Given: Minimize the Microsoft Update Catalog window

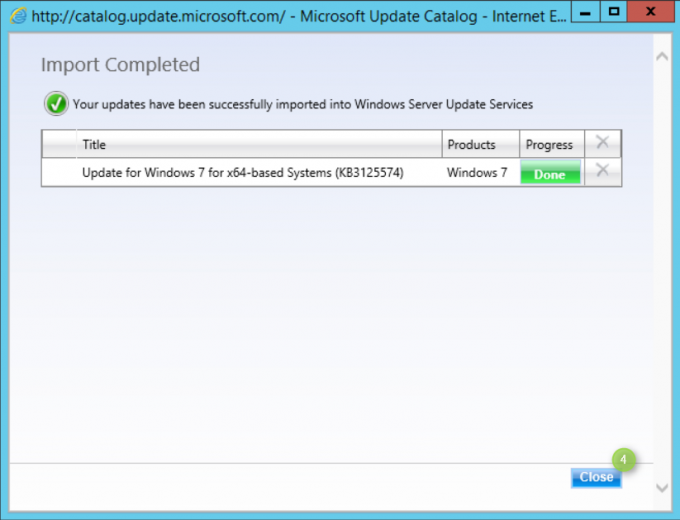Looking at the screenshot, I should click(583, 13).
